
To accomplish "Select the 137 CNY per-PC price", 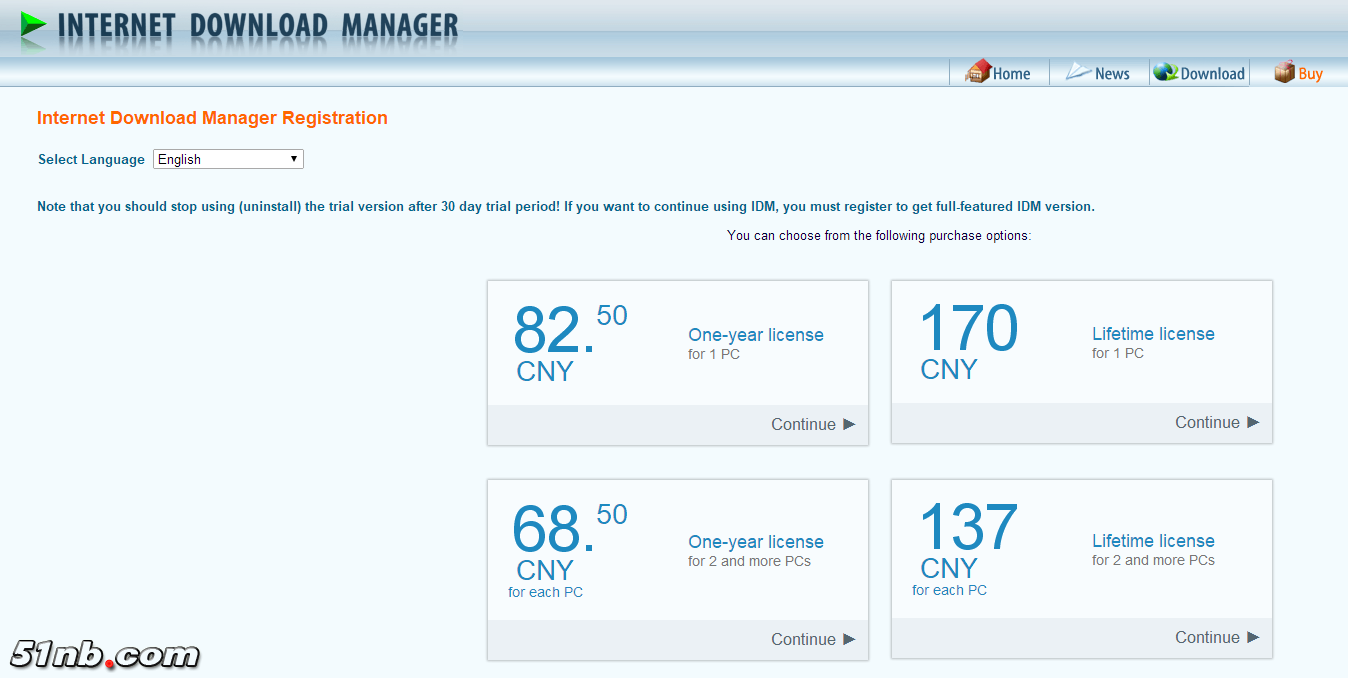I will click(967, 529).
